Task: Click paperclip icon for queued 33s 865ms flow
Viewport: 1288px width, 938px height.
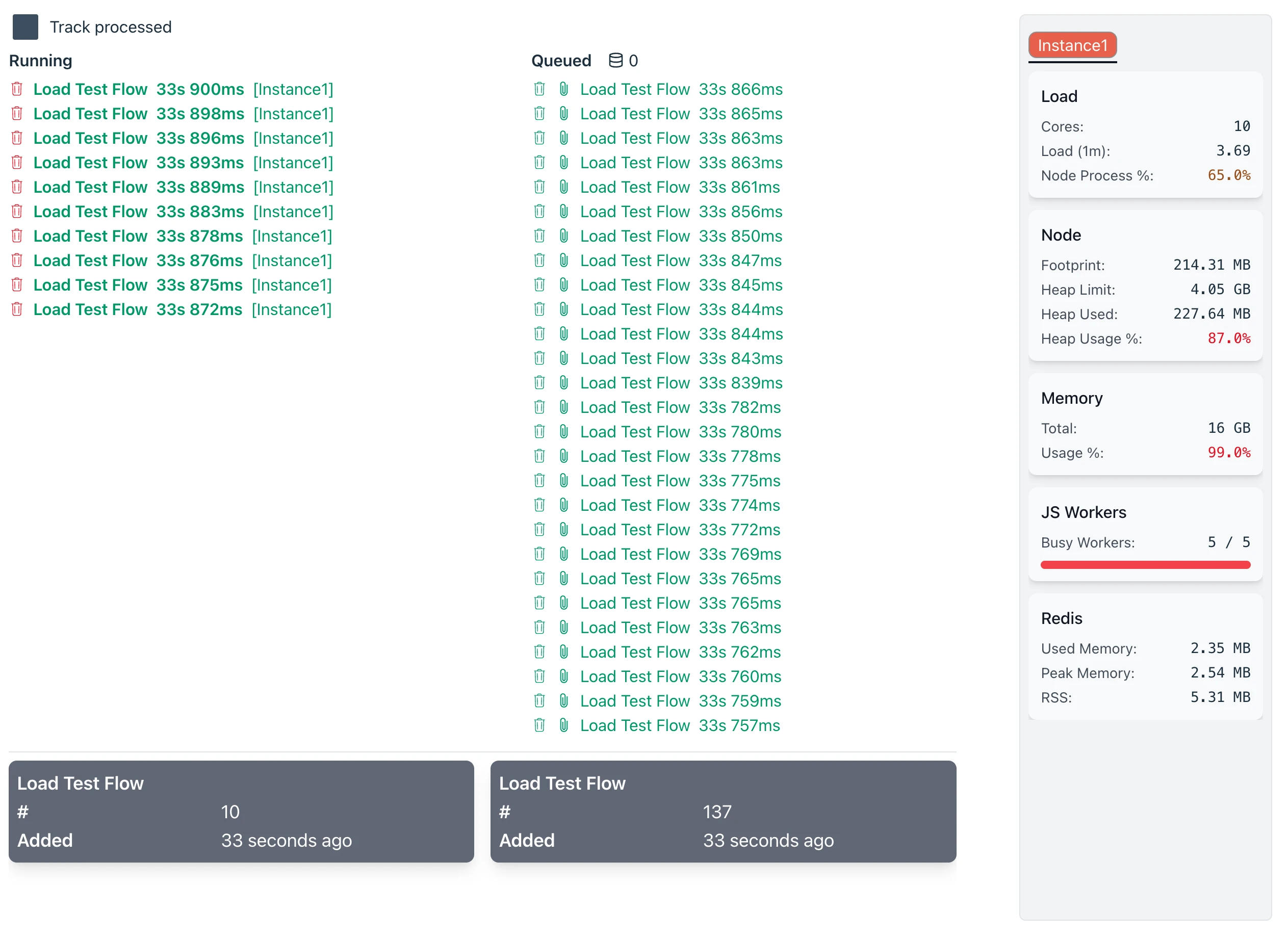Action: pos(563,114)
